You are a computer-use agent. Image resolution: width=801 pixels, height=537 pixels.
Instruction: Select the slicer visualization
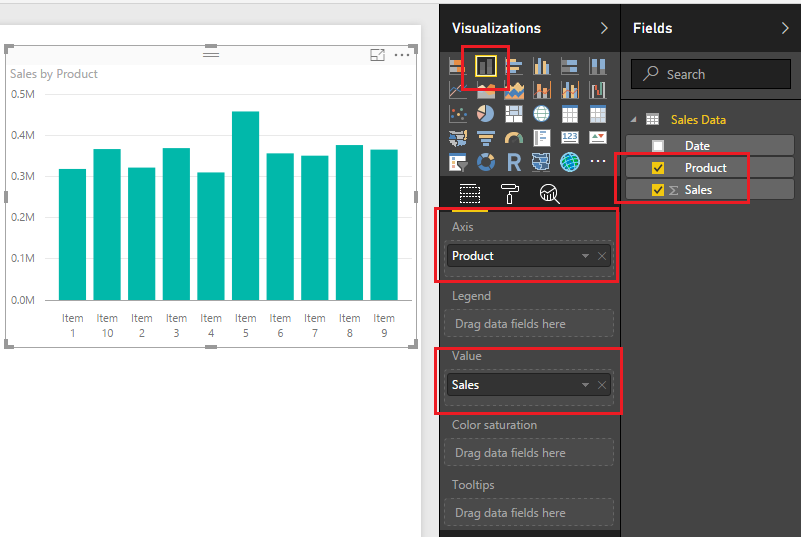457,162
